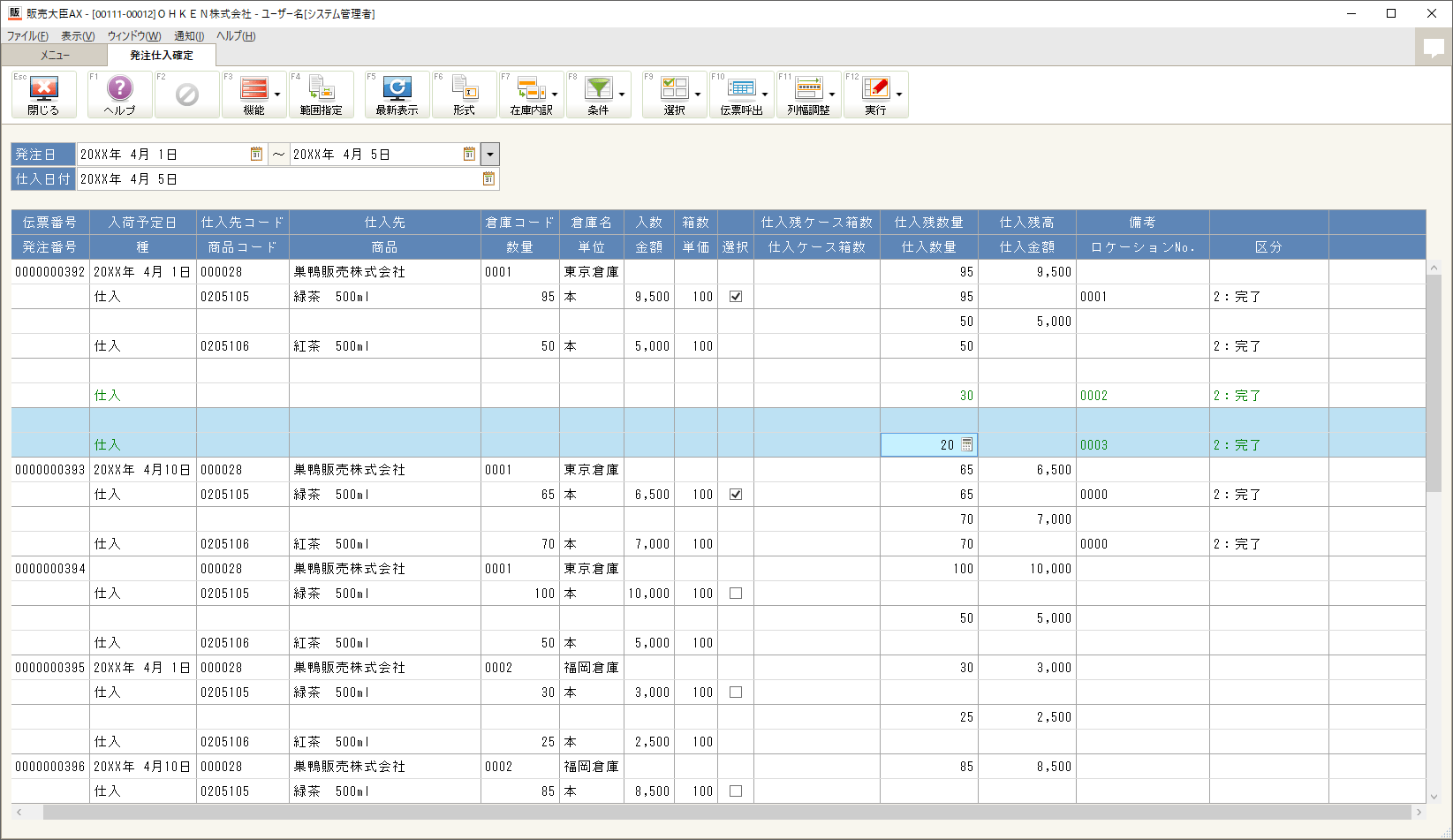Click the vertical scrollbar down arrow
1453x840 pixels.
pos(1434,796)
